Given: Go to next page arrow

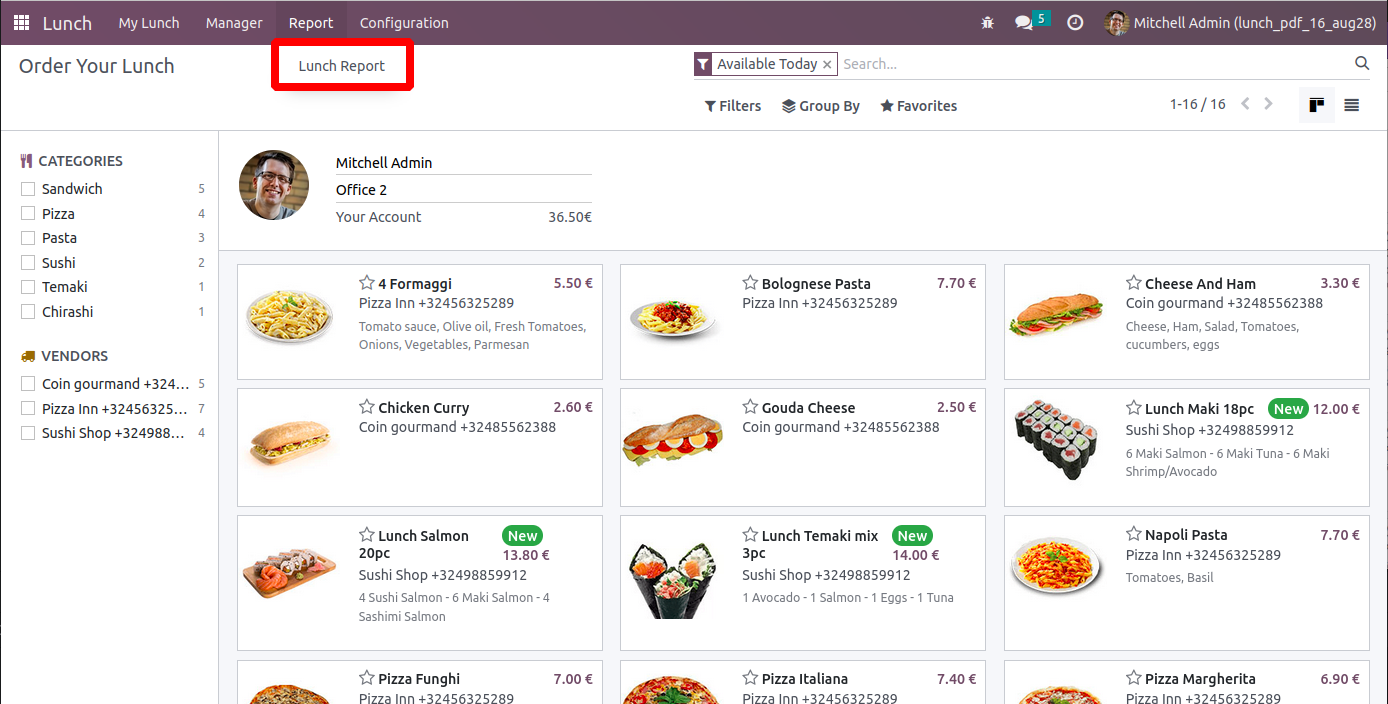Looking at the screenshot, I should pyautogui.click(x=1269, y=104).
